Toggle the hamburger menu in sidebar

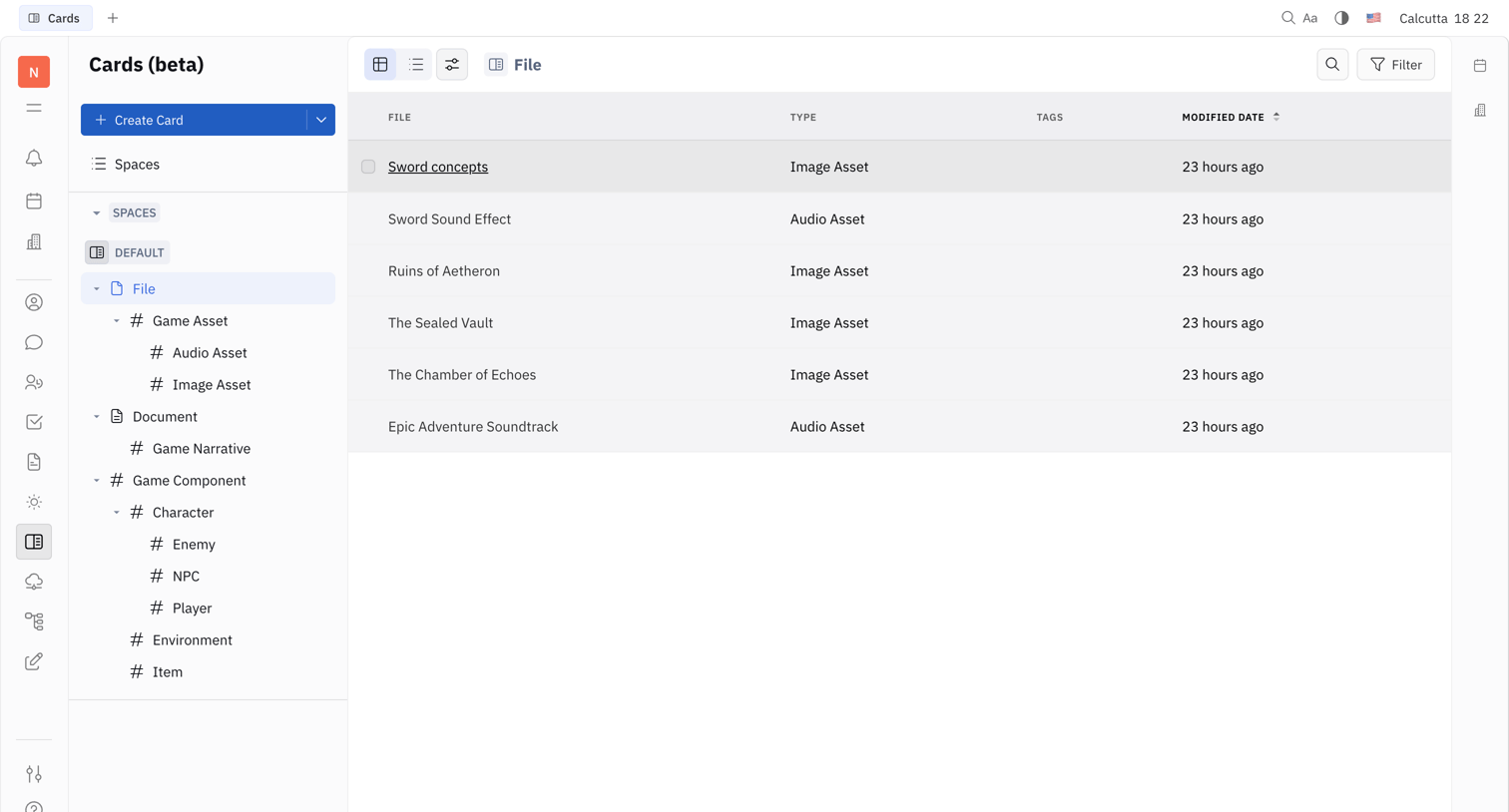34,108
